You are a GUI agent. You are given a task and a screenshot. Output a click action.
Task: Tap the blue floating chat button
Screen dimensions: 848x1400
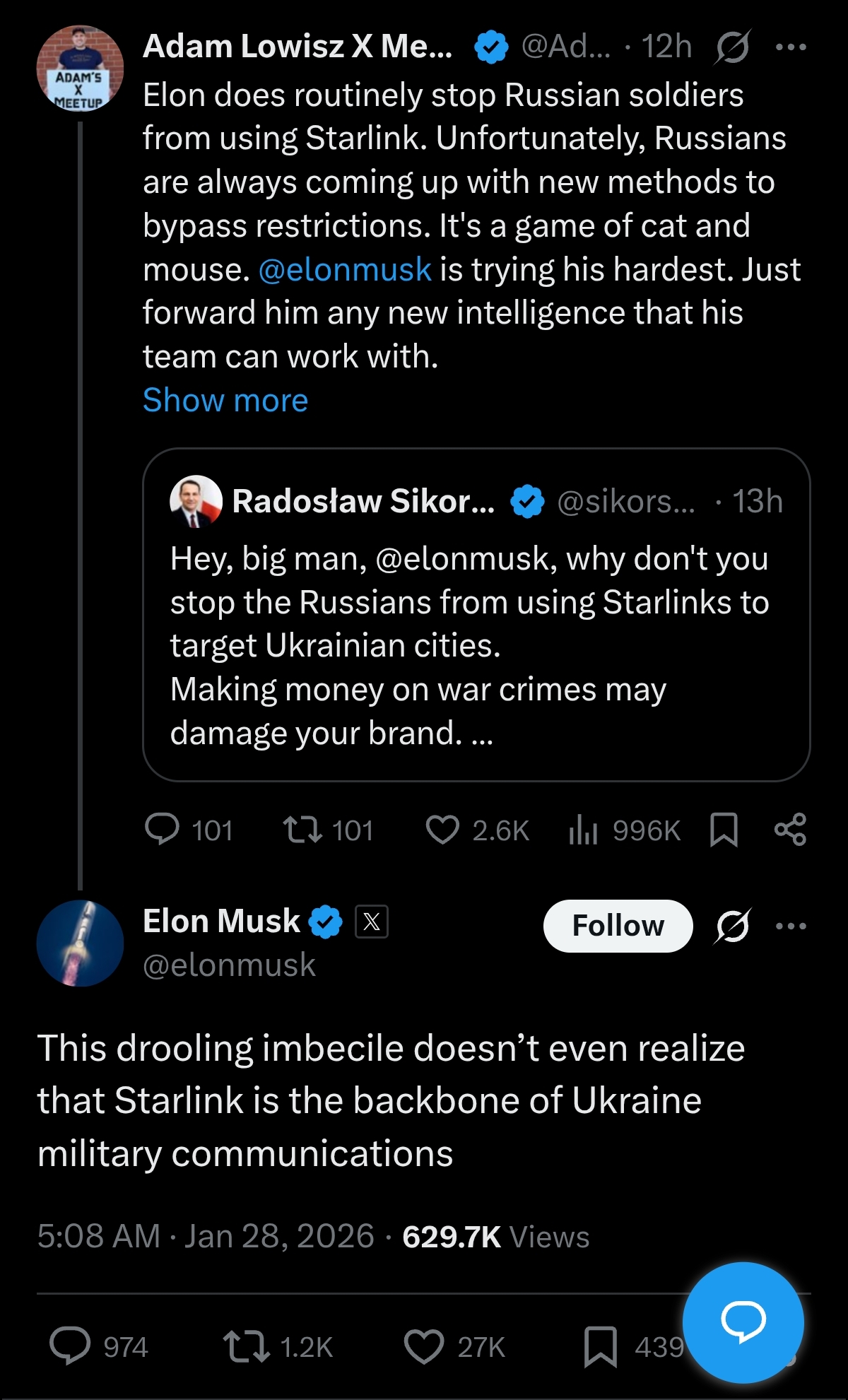tap(743, 1322)
